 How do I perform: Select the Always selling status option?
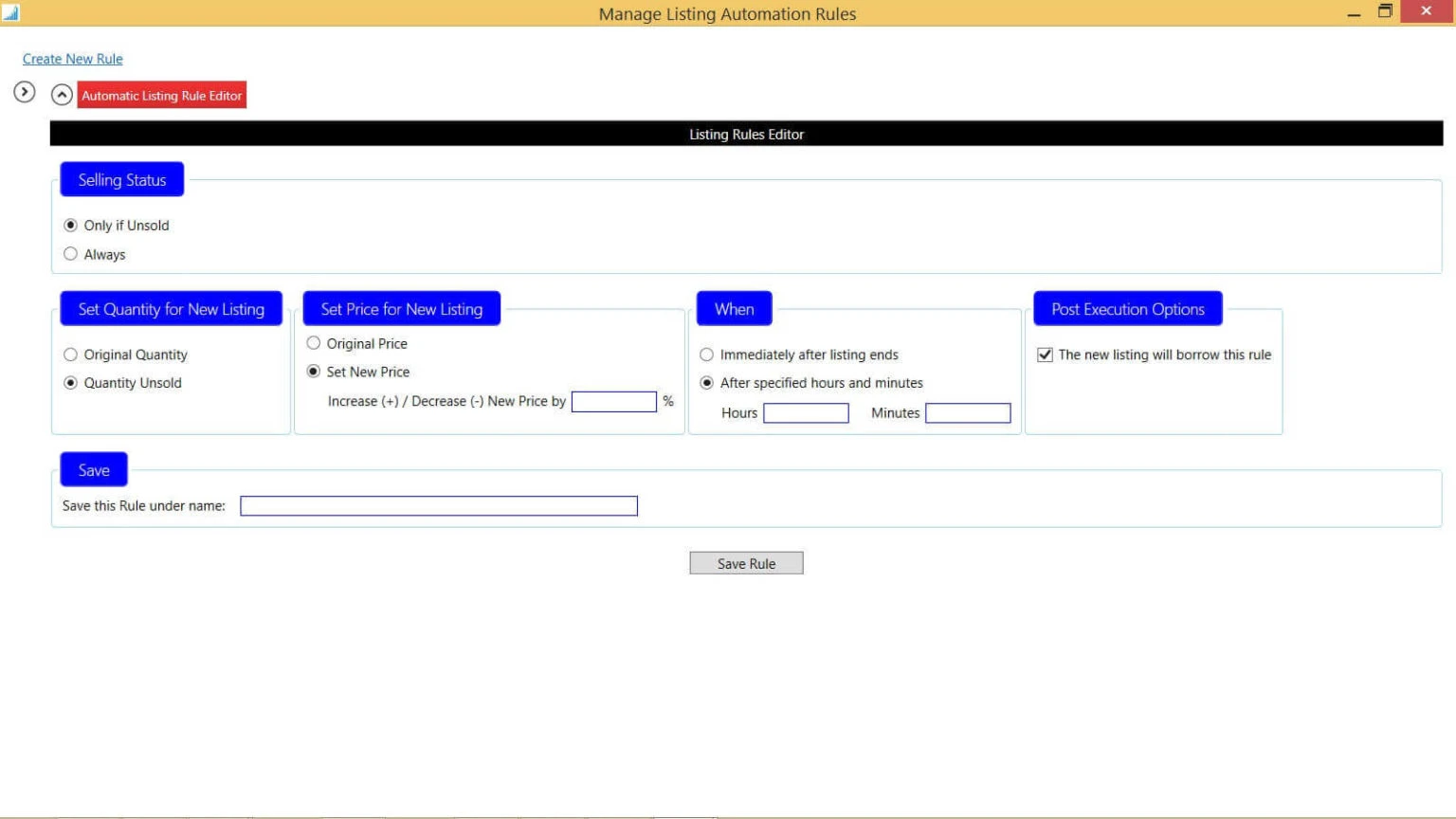[x=70, y=253]
